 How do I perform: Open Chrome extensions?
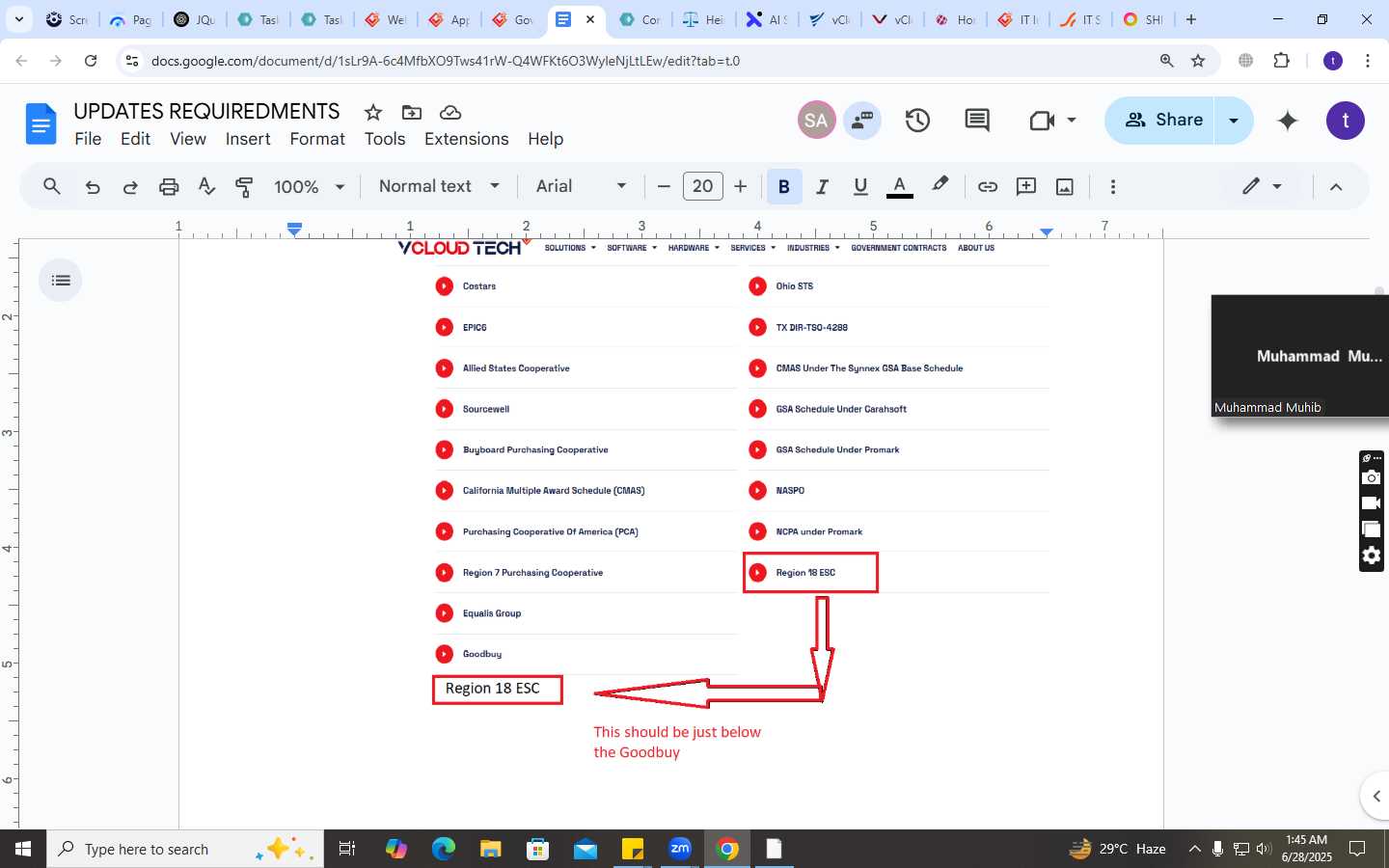coord(1281,61)
